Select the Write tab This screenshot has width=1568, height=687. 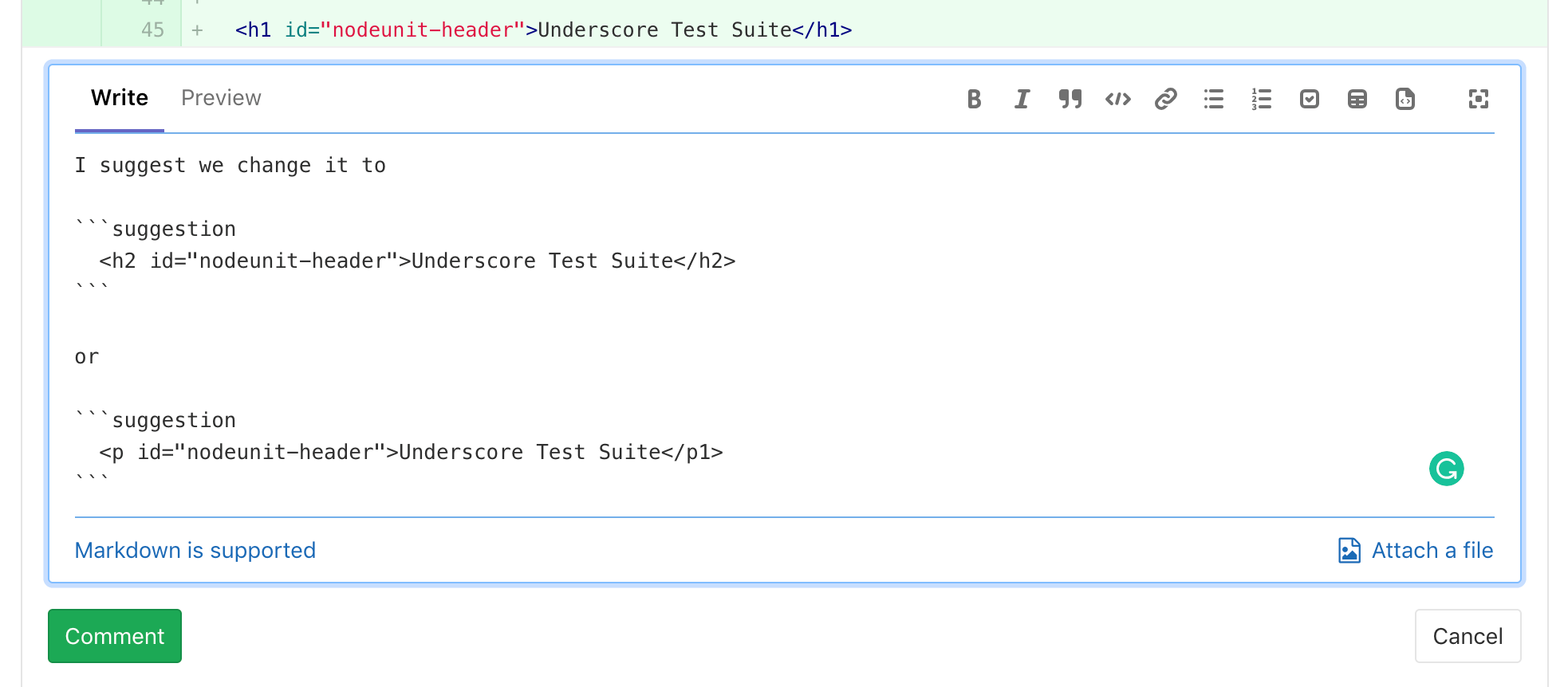pyautogui.click(x=120, y=98)
